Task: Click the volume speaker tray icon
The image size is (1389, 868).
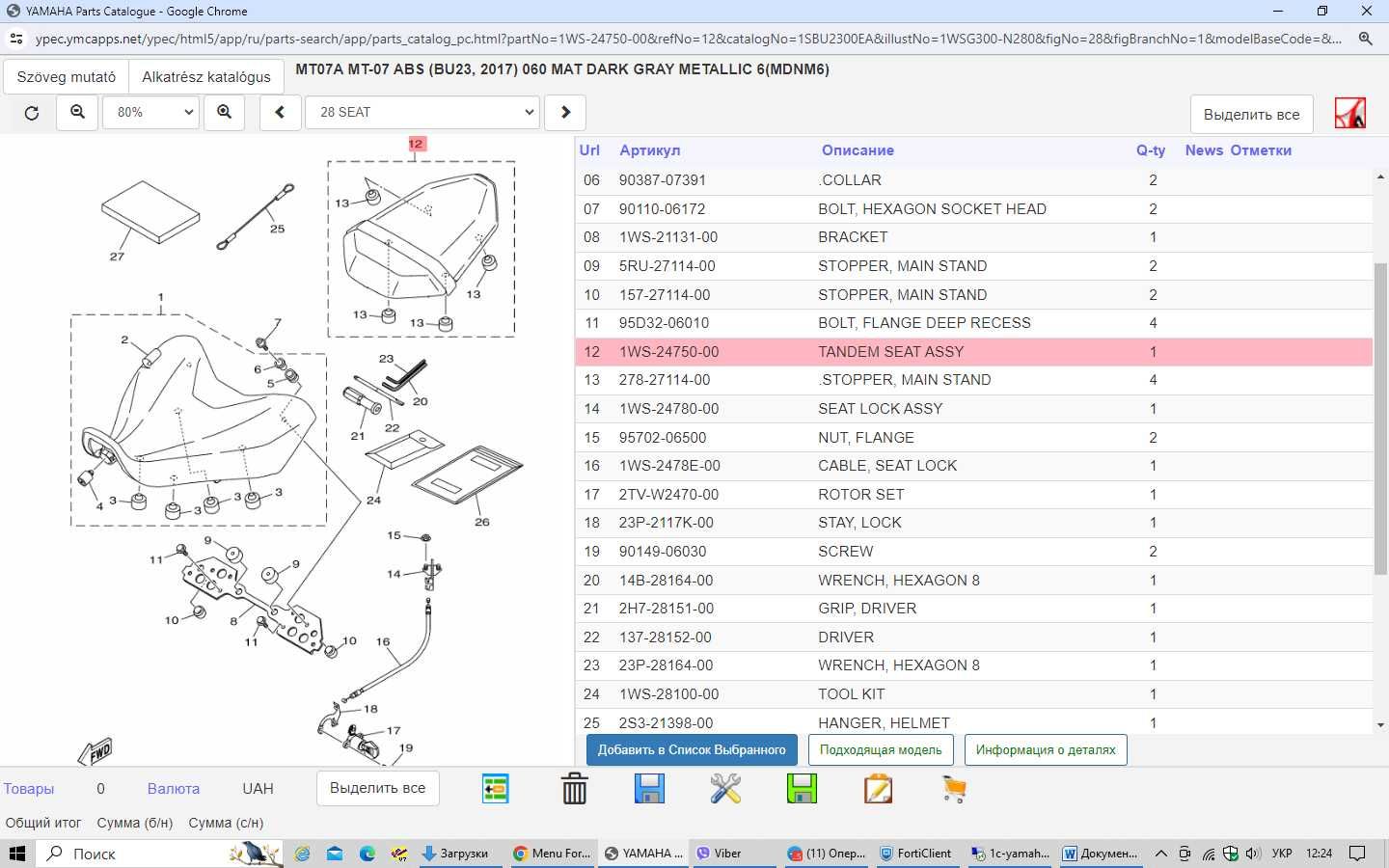Action: coord(1253,854)
